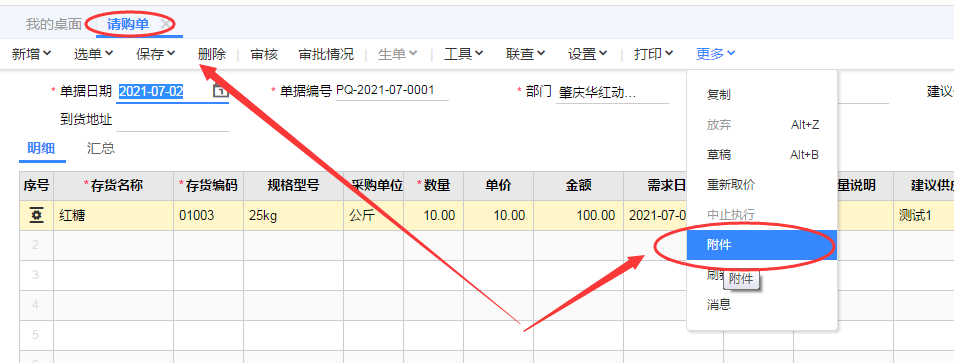Choose 复制 from the 更多 menu
This screenshot has width=954, height=363.
(762, 95)
